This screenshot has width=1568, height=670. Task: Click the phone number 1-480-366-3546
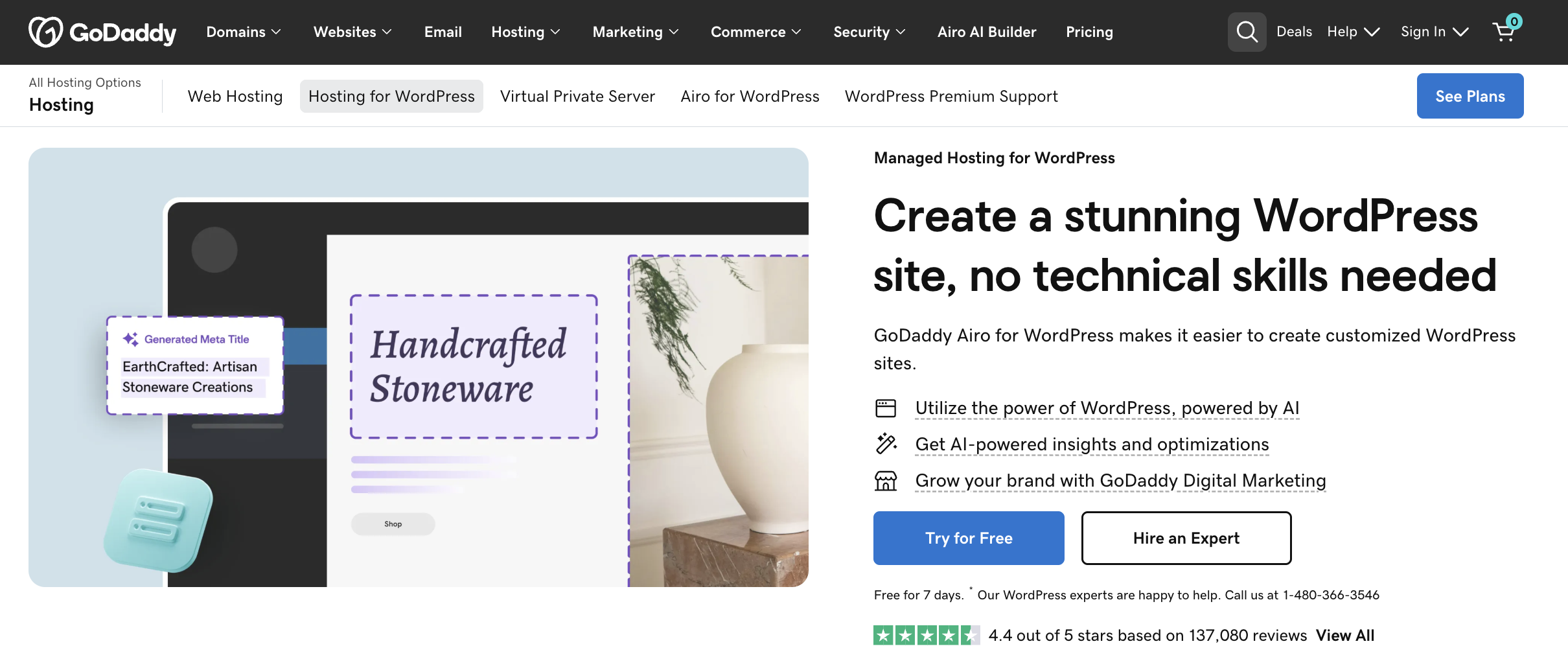point(1331,595)
